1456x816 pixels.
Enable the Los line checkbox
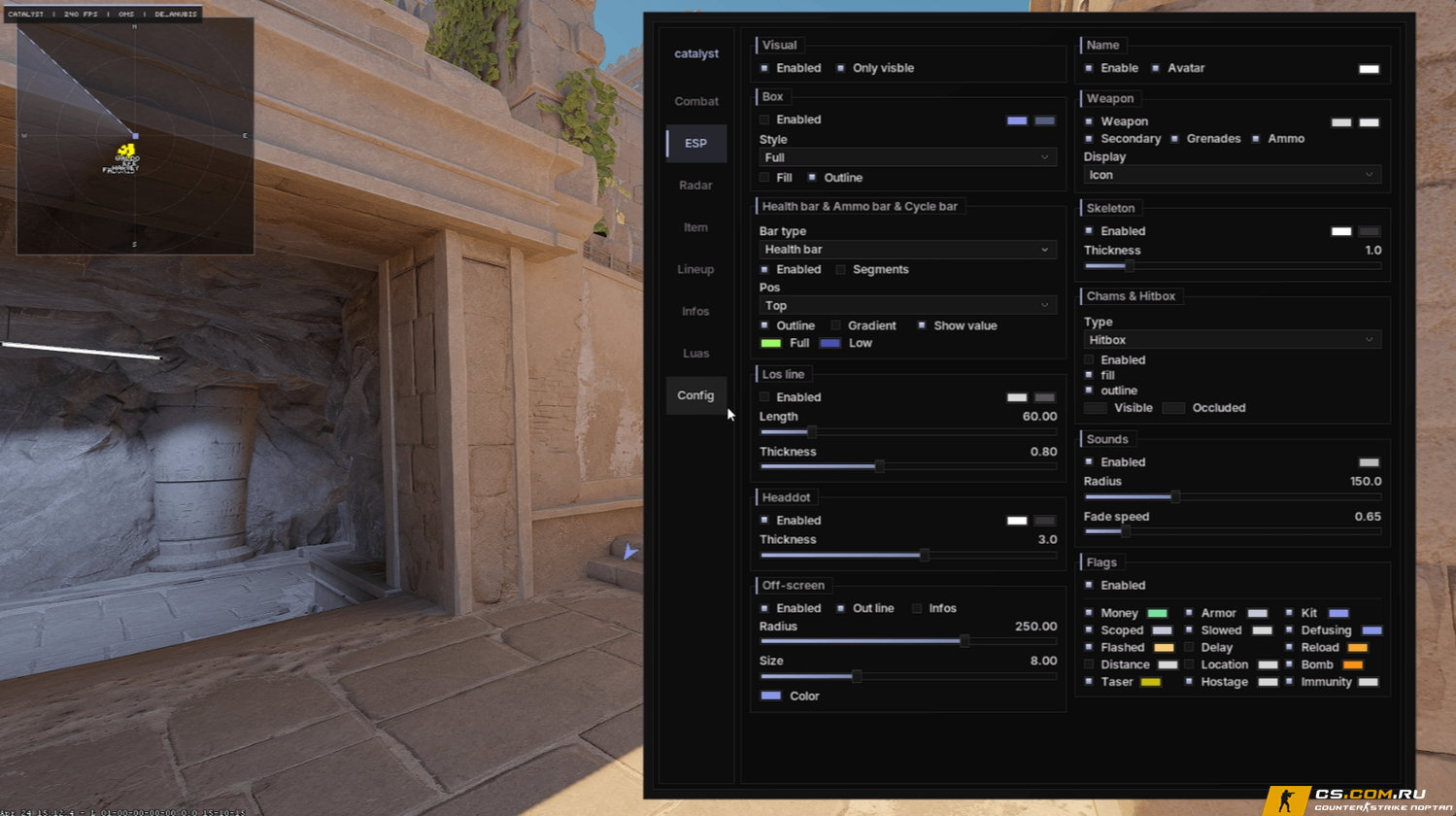(x=764, y=397)
